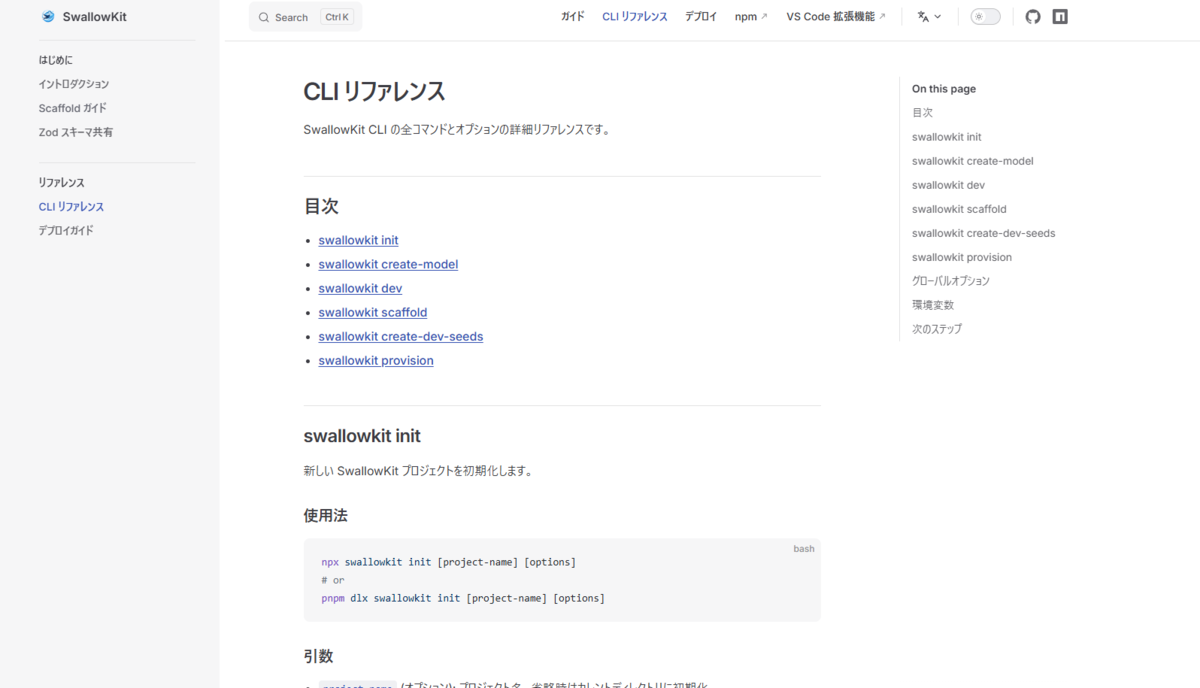Open the npm external nav link
This screenshot has width=1200, height=688.
[751, 17]
